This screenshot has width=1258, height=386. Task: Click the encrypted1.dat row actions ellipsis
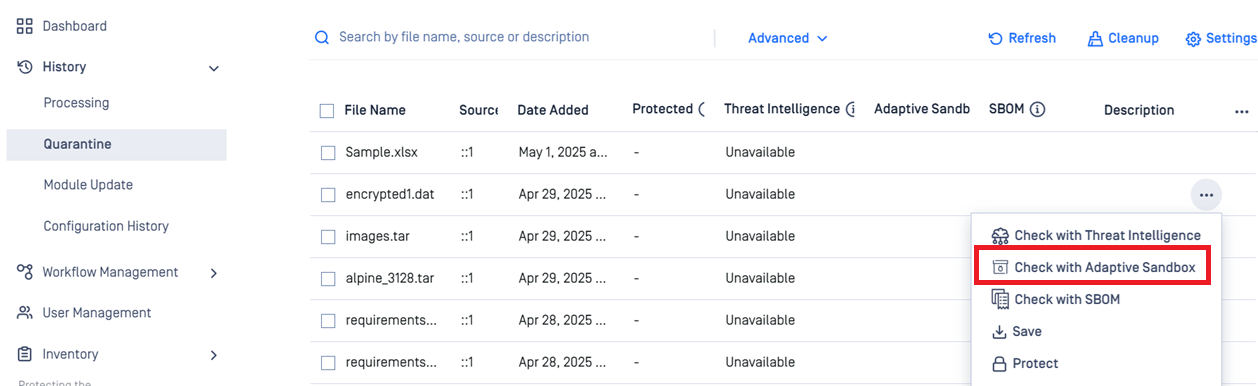(1206, 195)
